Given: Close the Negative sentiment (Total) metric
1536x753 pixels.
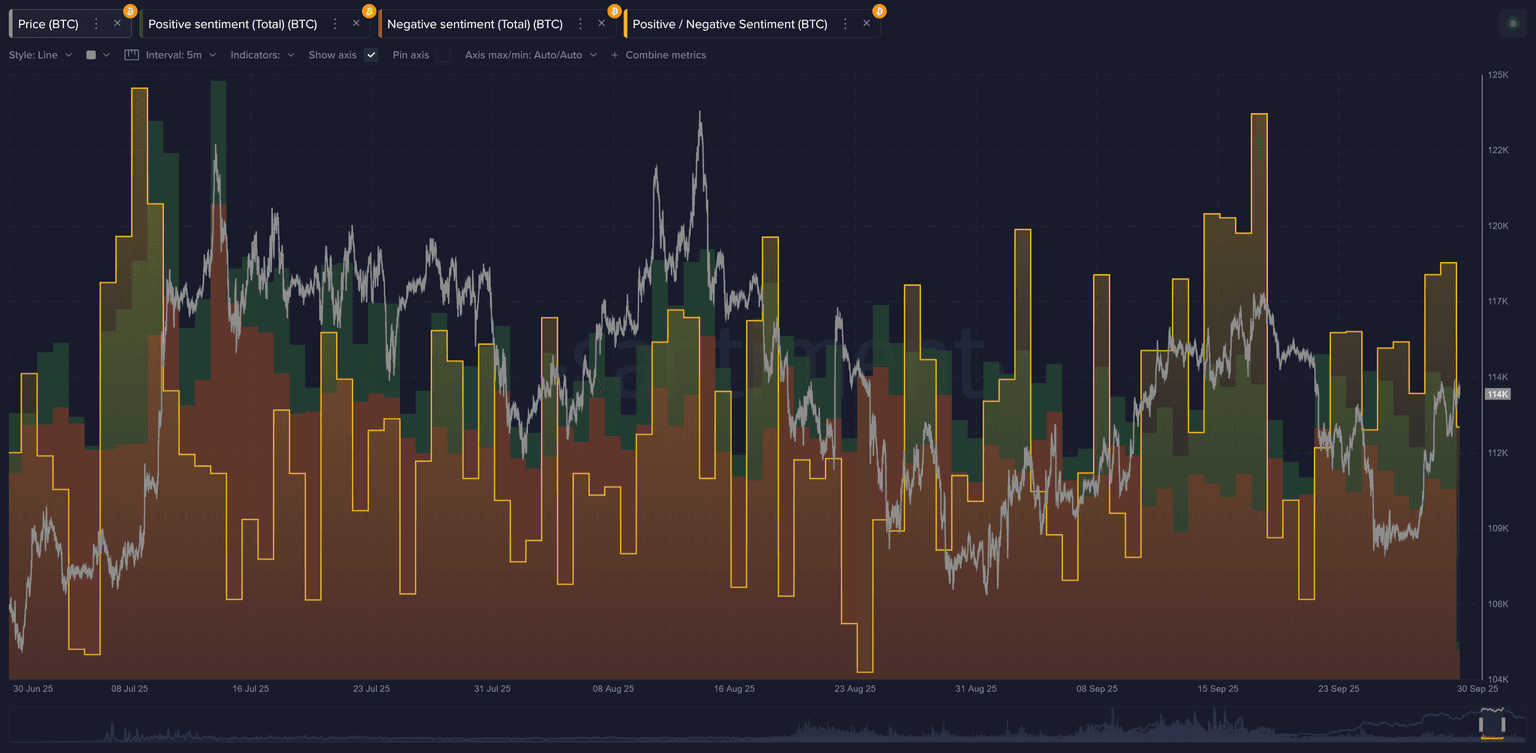Looking at the screenshot, I should coord(601,24).
